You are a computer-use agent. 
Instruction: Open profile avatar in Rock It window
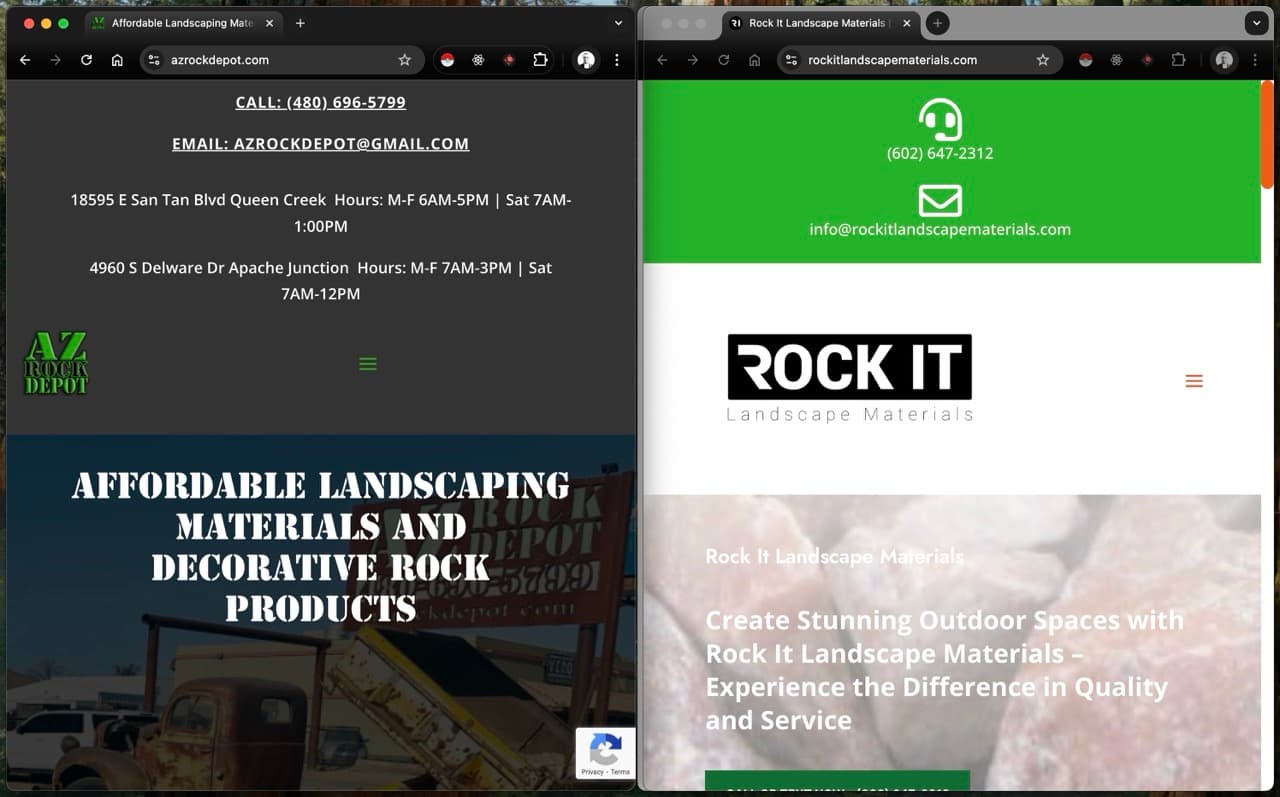(1224, 60)
